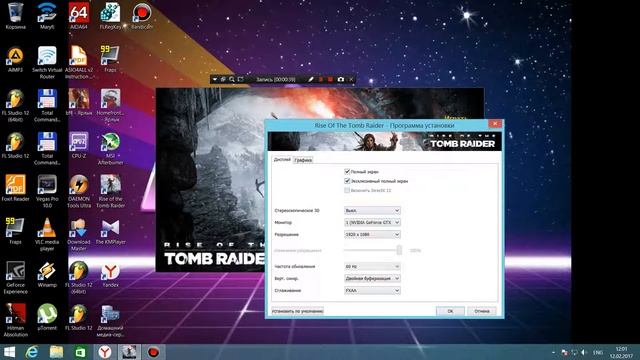This screenshot has height=360, width=640.
Task: Open the AIMP3 desktop shortcut
Action: (x=16, y=59)
